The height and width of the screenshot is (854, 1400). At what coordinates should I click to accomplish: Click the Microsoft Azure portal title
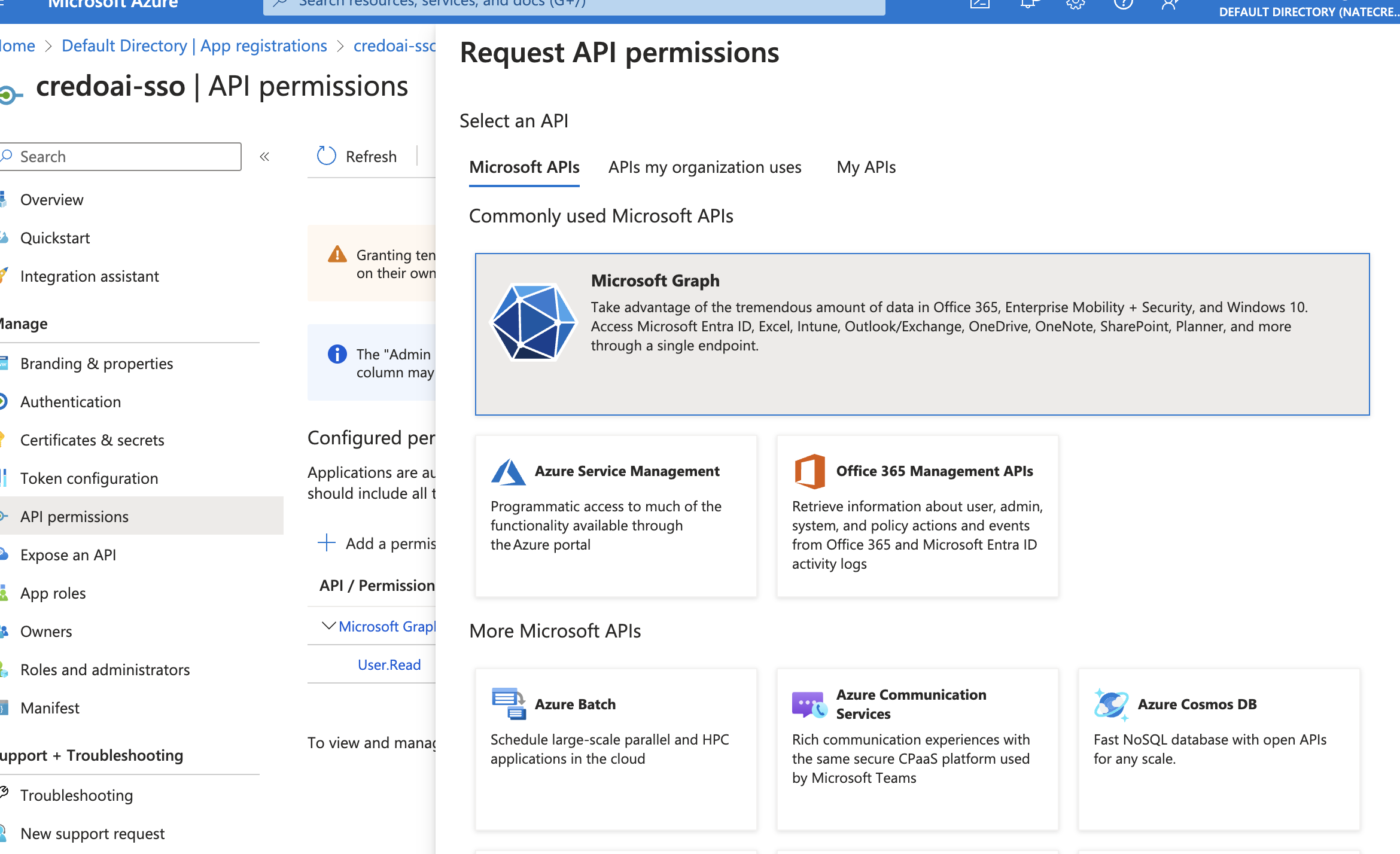tap(112, 4)
